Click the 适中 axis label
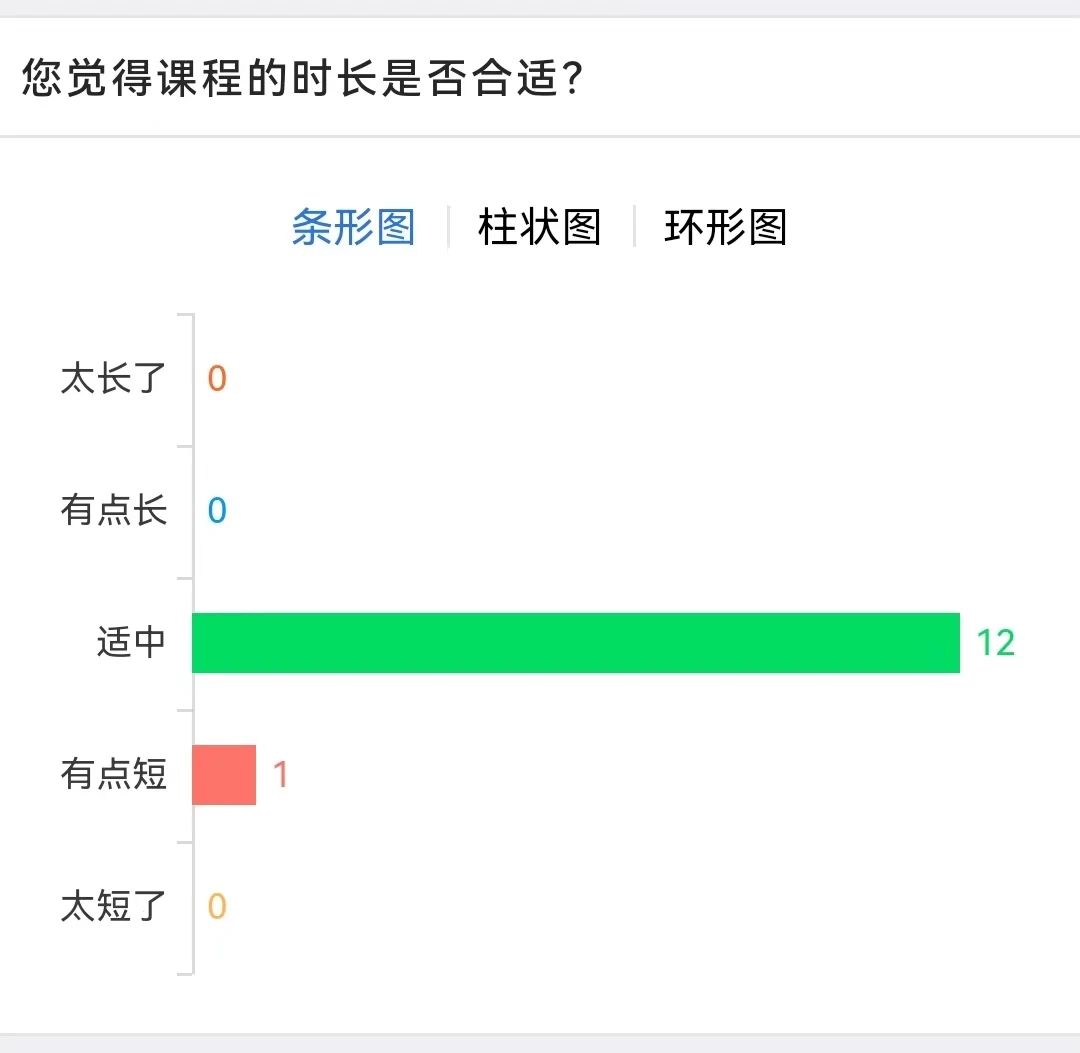The height and width of the screenshot is (1053, 1080). coord(131,643)
